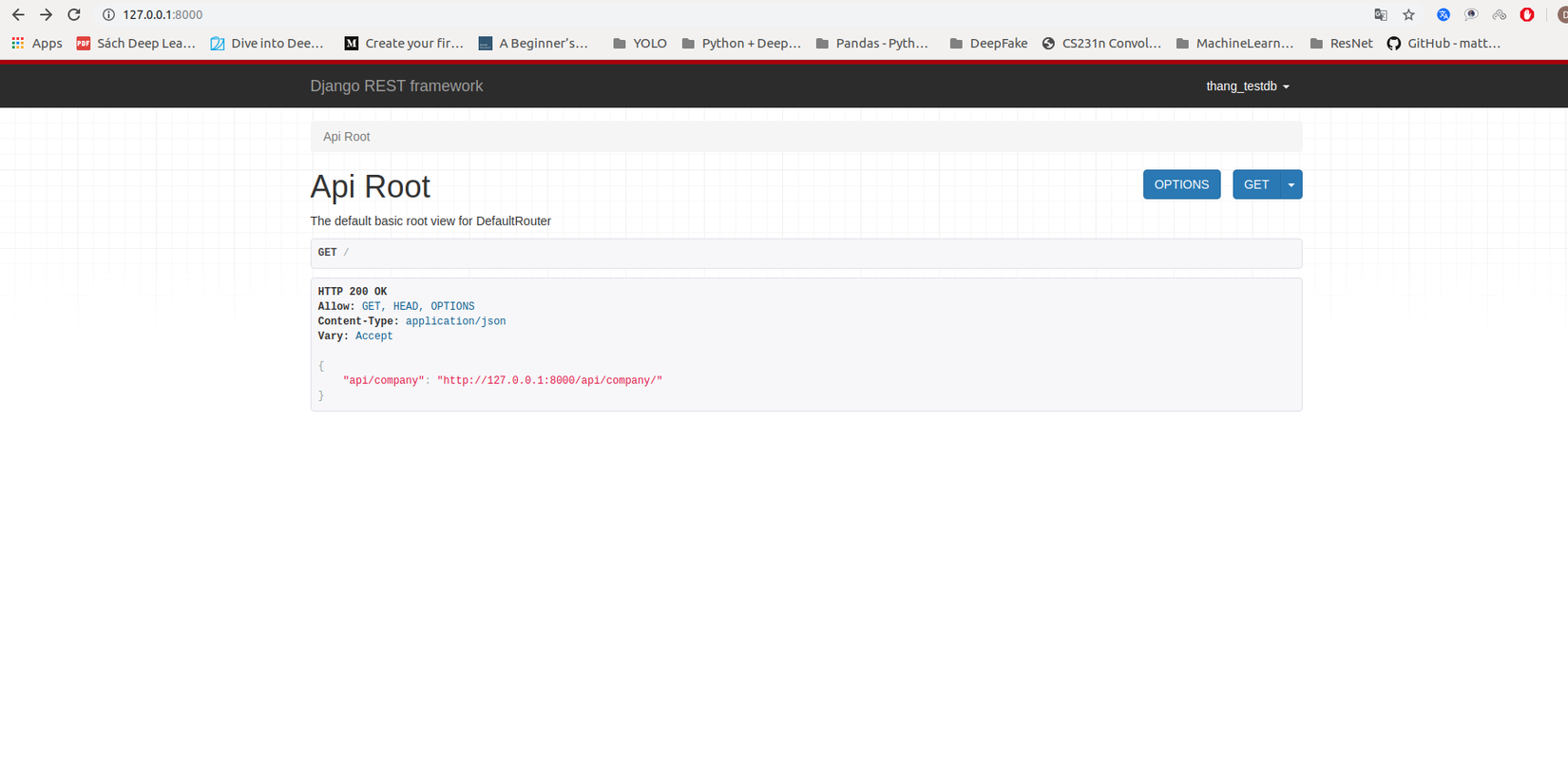
Task: Open the Pandas - Pyth... bookmark folder
Action: click(872, 44)
